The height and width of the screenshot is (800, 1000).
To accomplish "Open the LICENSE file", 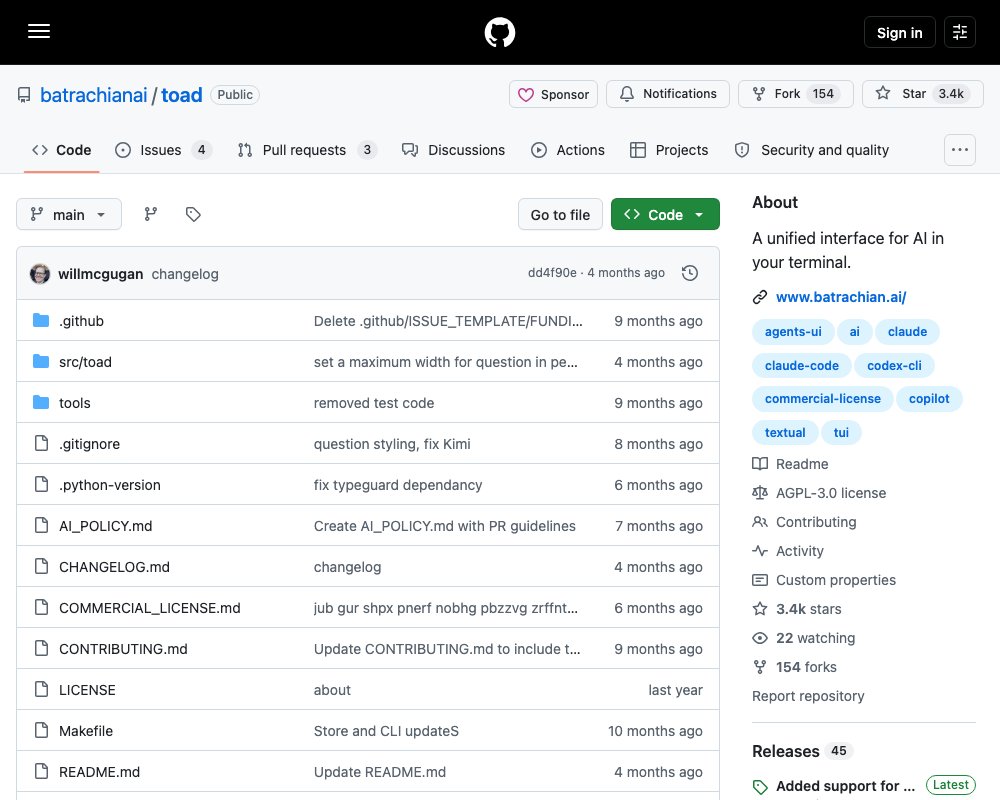I will (87, 690).
